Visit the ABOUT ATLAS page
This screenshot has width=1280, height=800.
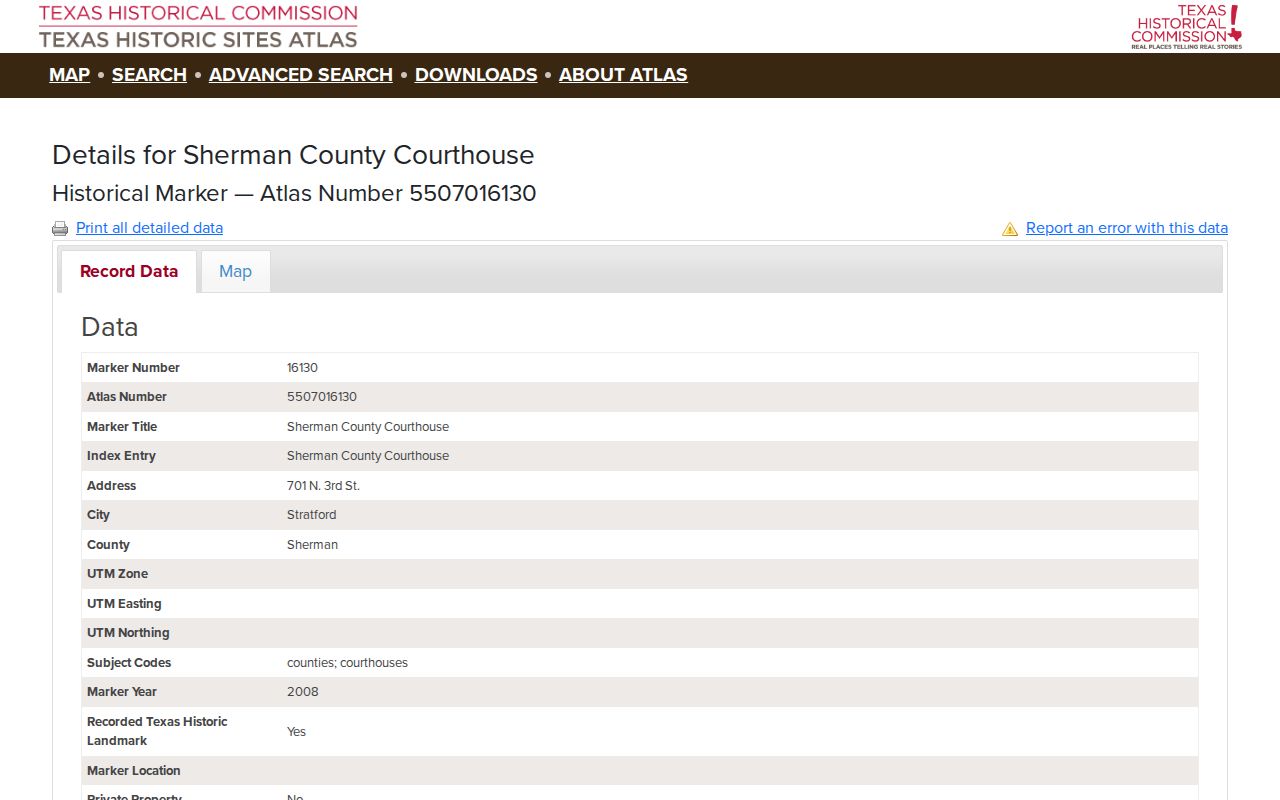(x=623, y=75)
